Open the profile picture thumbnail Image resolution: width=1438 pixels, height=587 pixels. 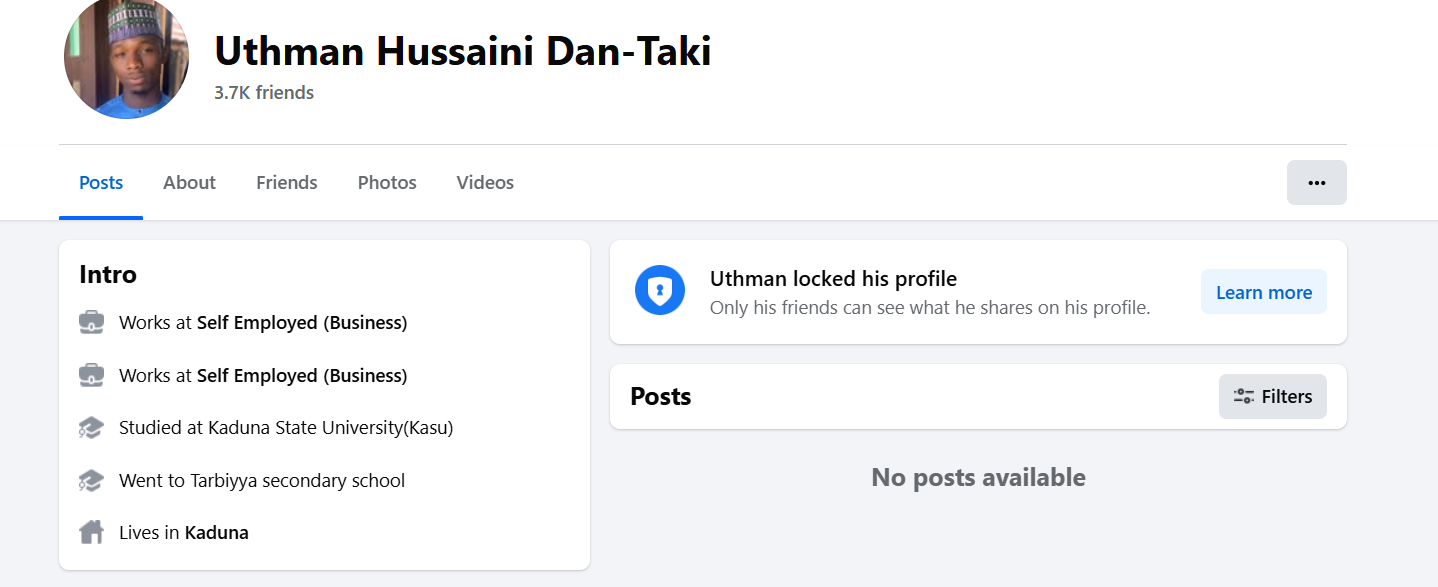[126, 57]
